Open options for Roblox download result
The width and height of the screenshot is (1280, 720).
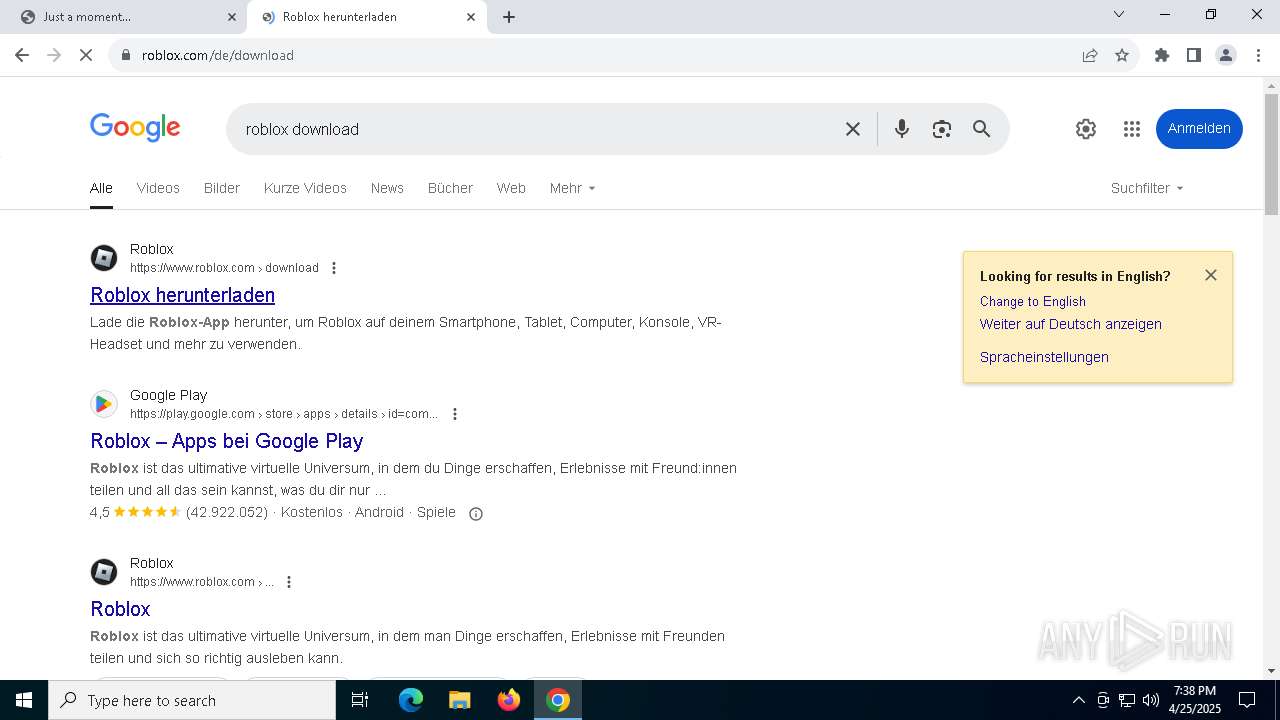[x=334, y=268]
